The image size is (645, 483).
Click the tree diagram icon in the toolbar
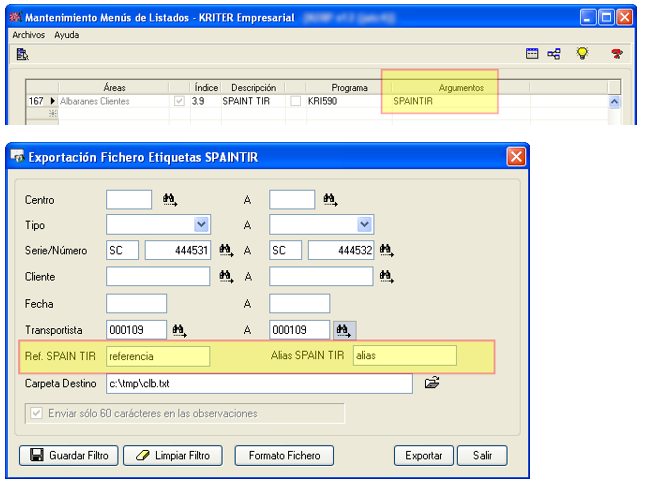click(554, 54)
